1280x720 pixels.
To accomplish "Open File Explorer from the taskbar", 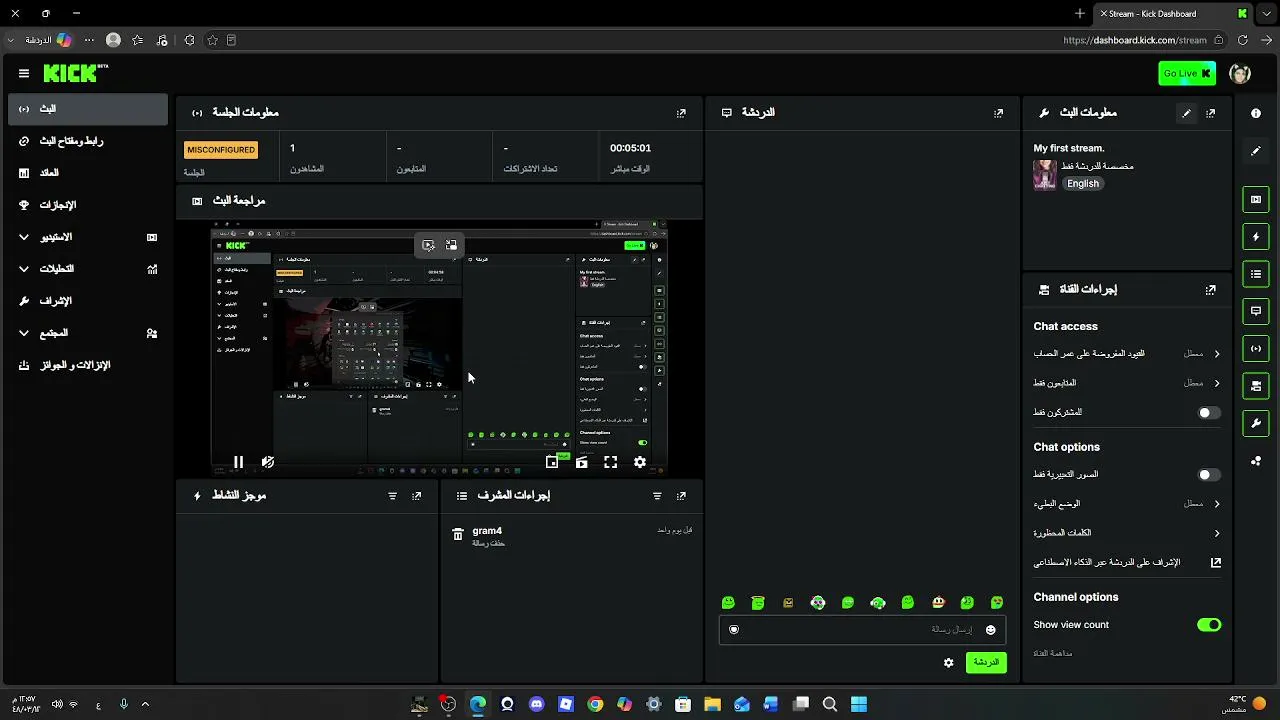I will pos(712,704).
